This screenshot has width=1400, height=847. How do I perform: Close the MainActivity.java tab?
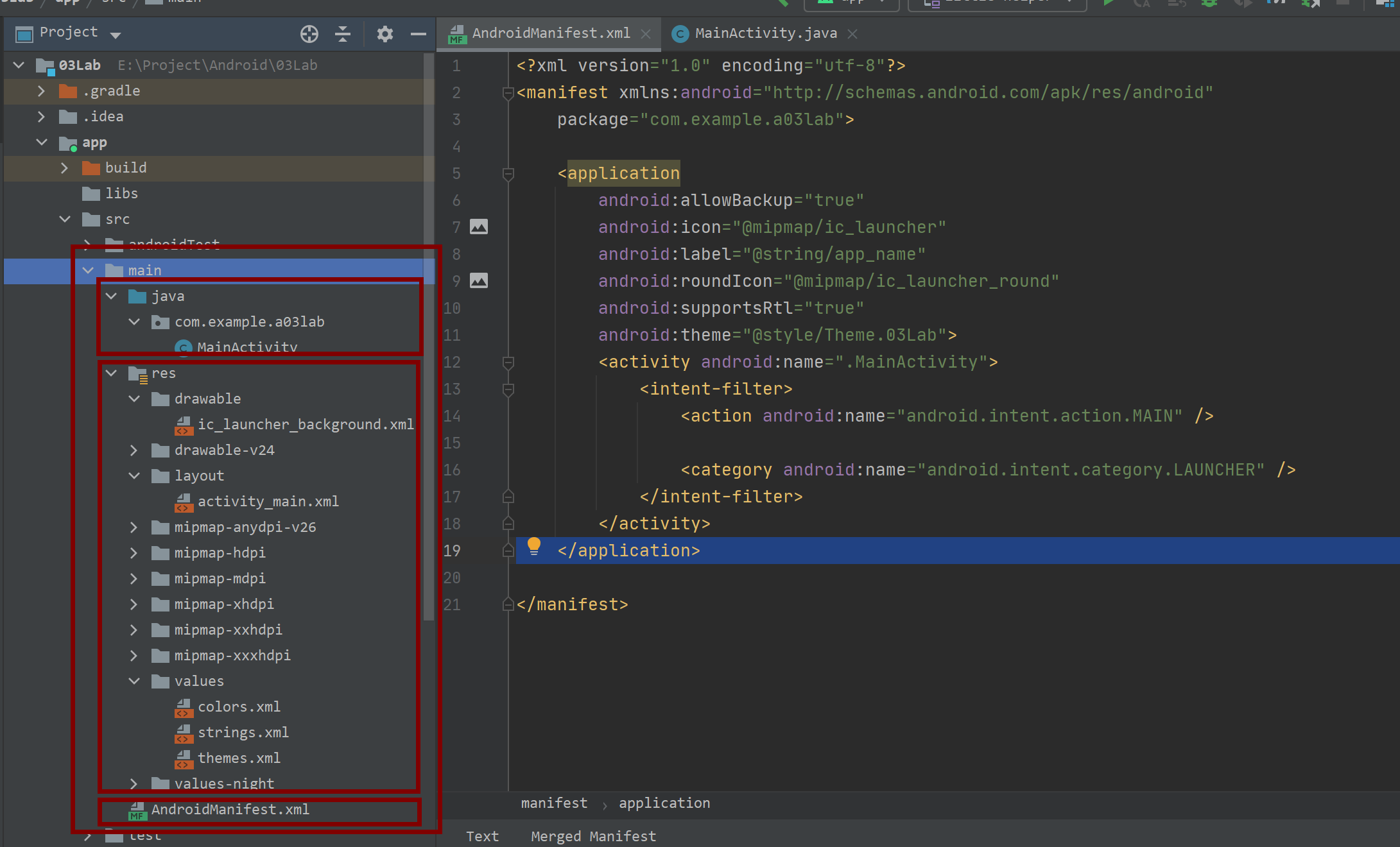tap(852, 34)
